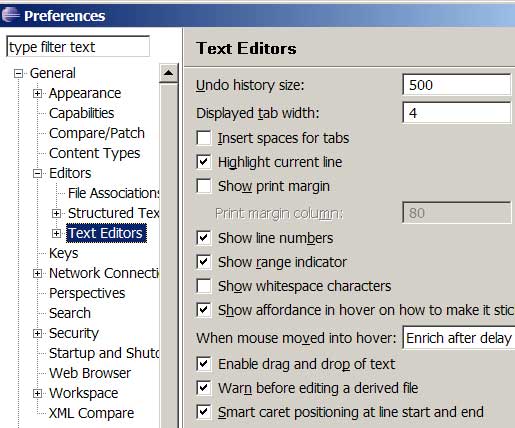Viewport: 515px width, 428px height.
Task: Expand the Appearance node
Action: 37,93
